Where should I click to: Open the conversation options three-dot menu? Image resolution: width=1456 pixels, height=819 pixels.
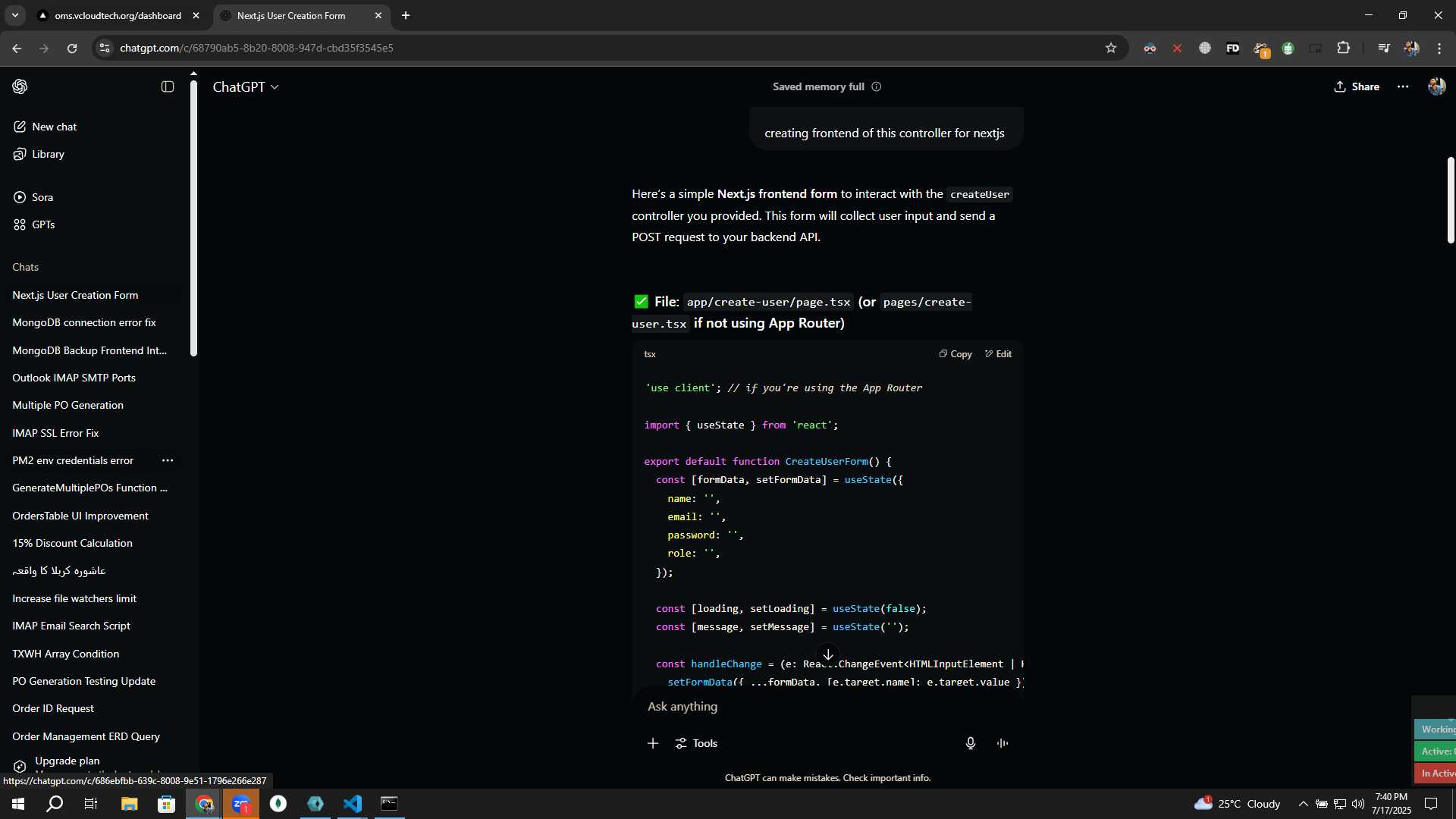(x=1403, y=86)
